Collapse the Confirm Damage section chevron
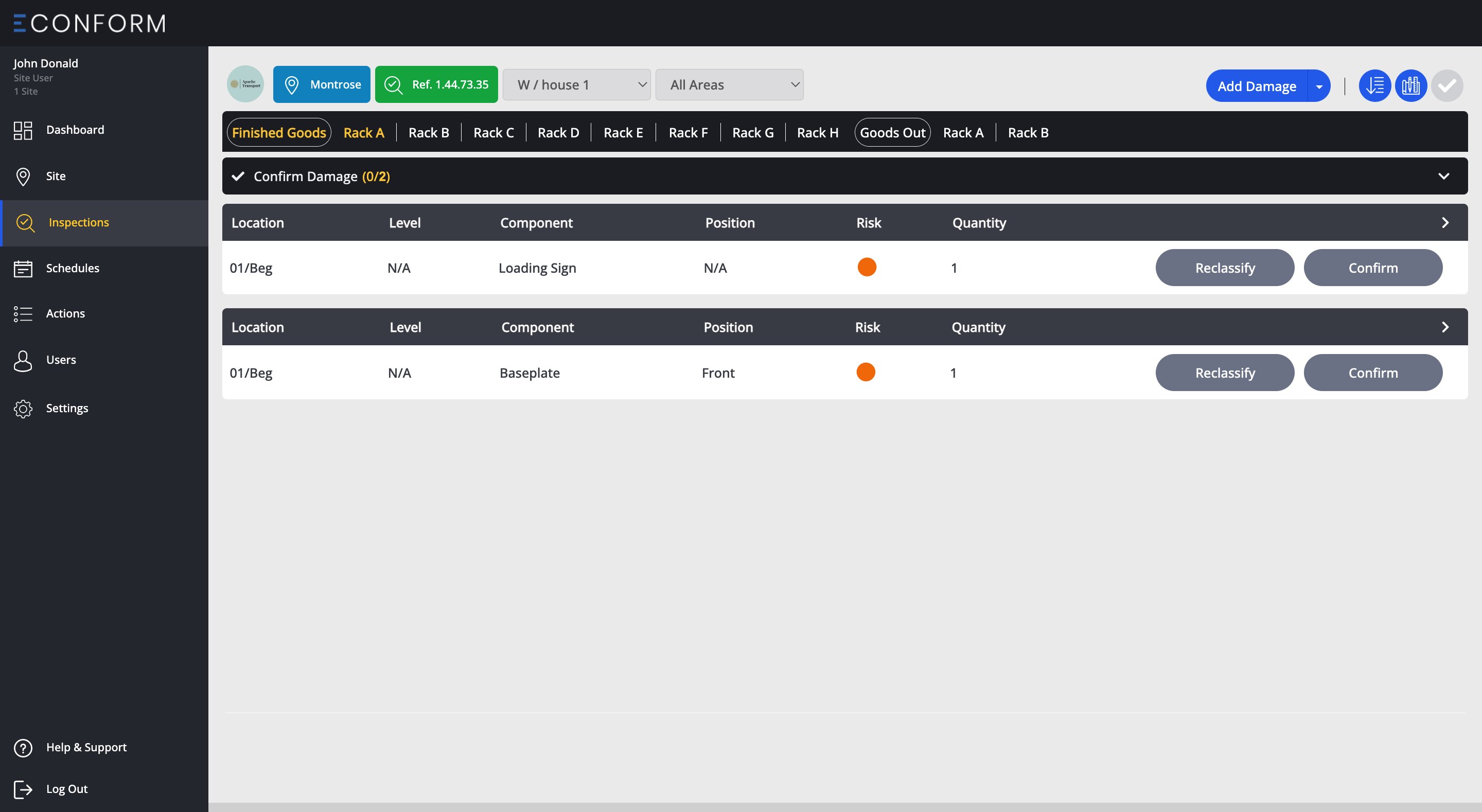 1443,176
